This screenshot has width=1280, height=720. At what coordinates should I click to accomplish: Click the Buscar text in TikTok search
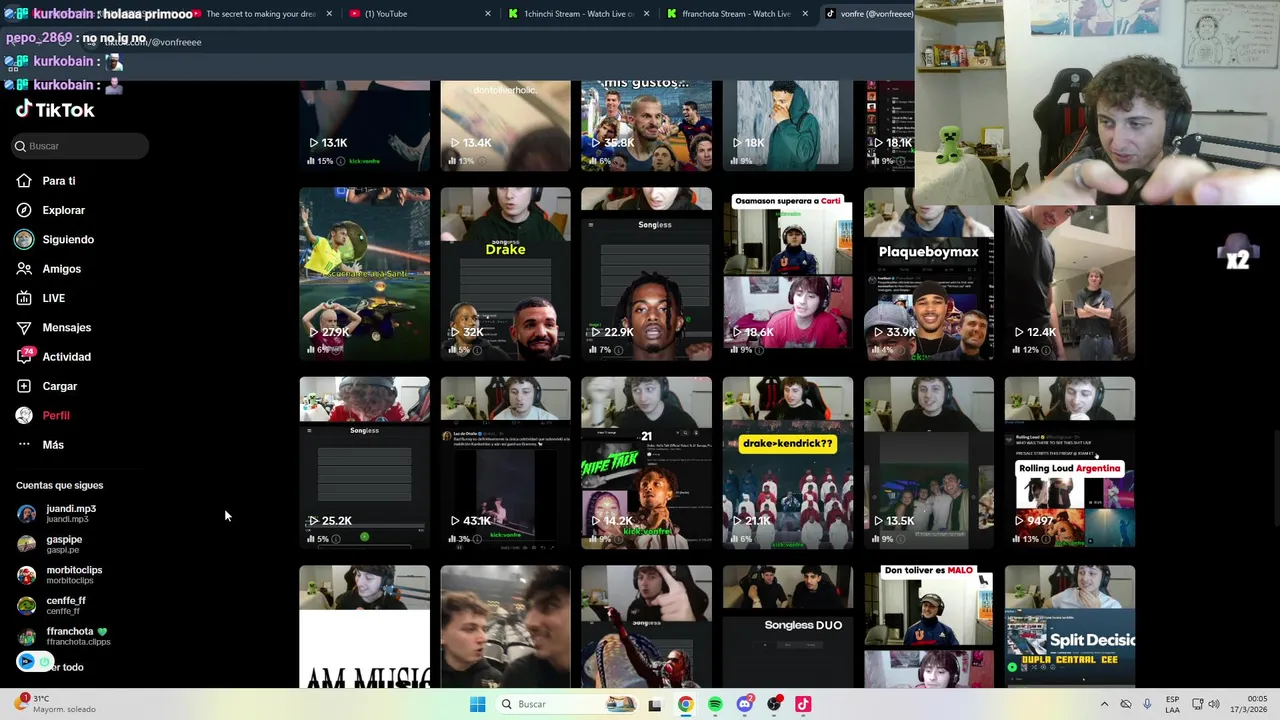44,146
